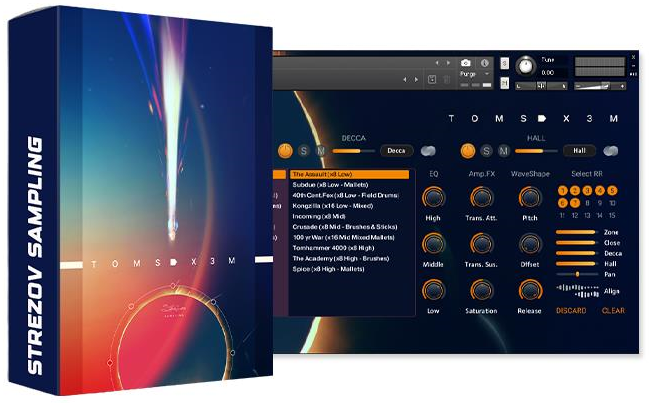649x403 pixels.
Task: Toggle round robin 7
Action: click(575, 203)
